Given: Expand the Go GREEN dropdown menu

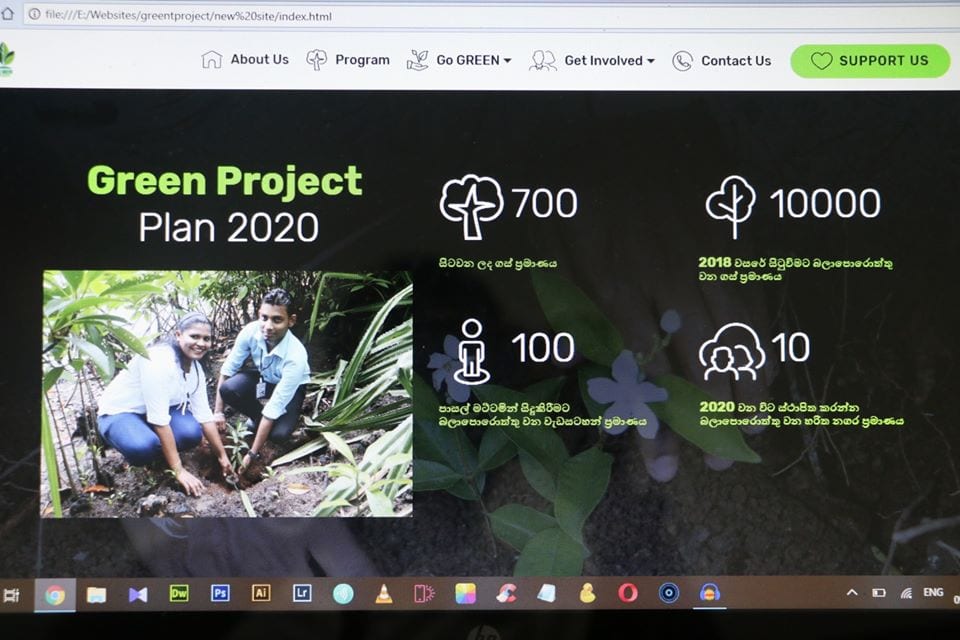Looking at the screenshot, I should tap(460, 60).
